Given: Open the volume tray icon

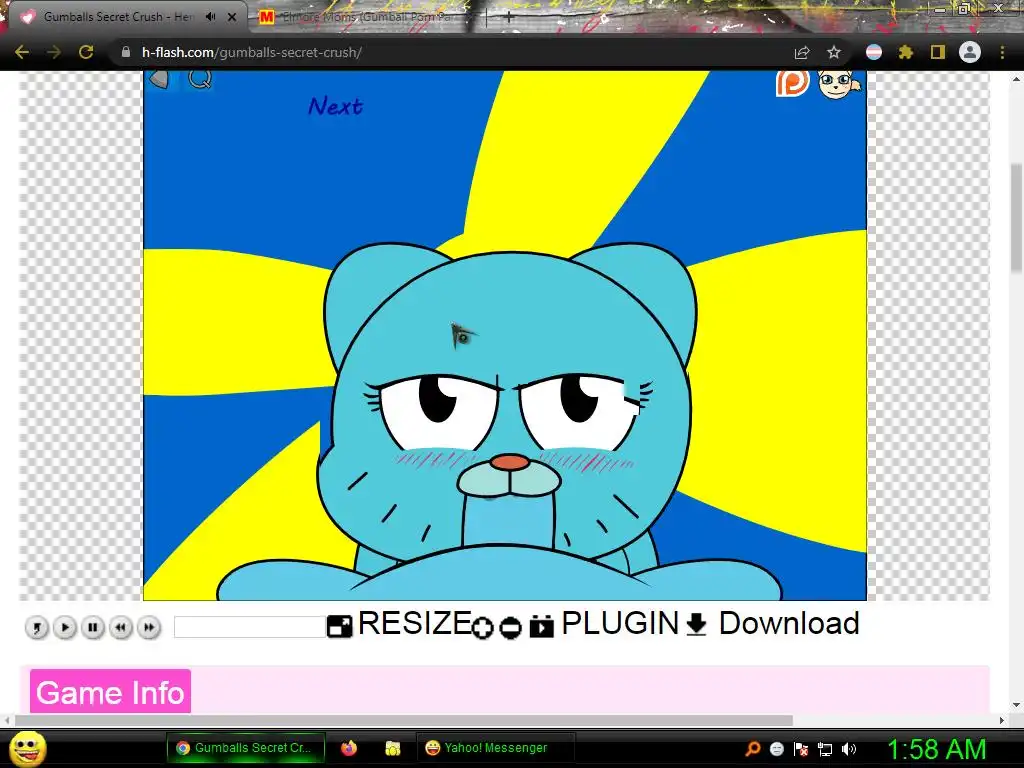Looking at the screenshot, I should [849, 749].
